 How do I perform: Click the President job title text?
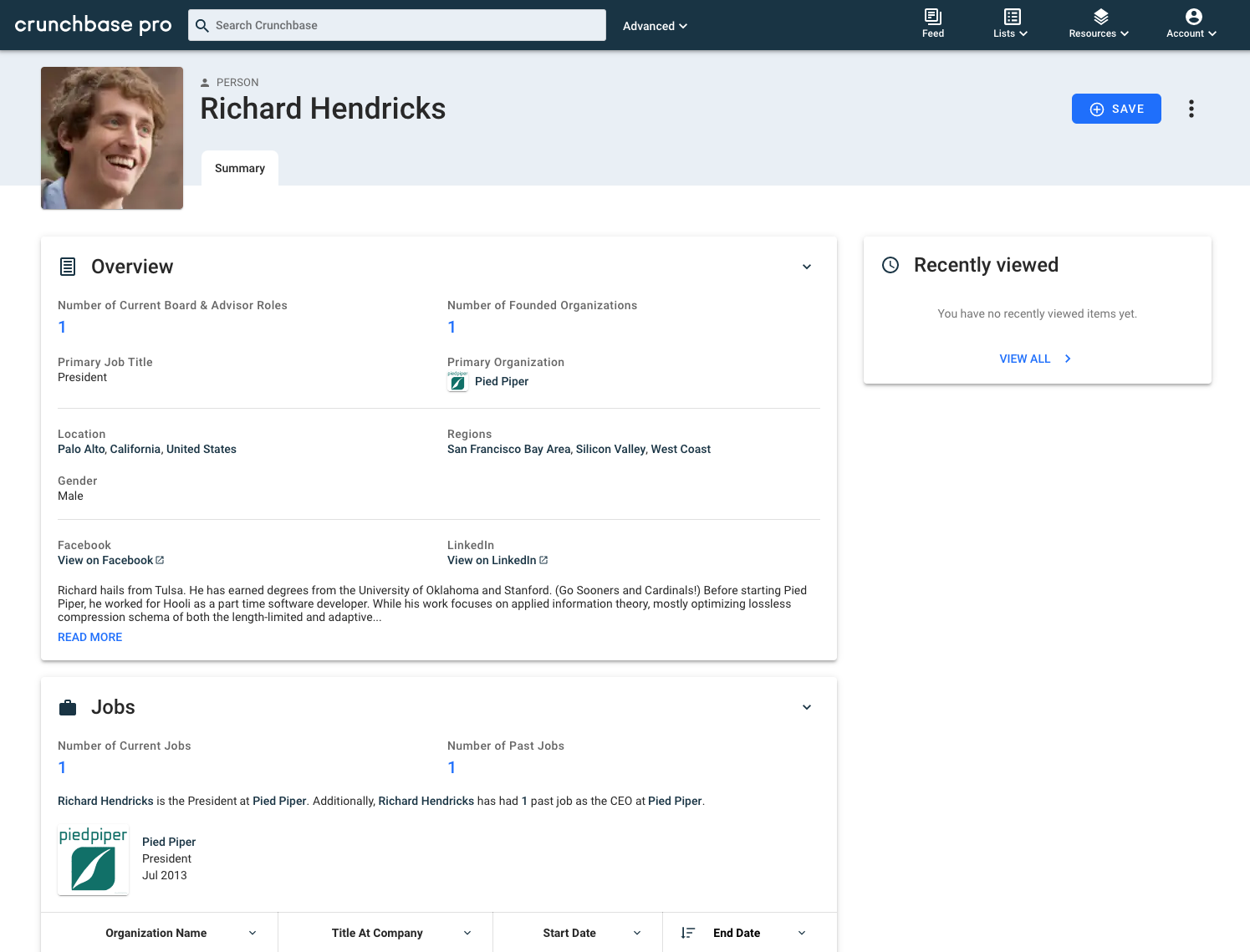(x=82, y=377)
